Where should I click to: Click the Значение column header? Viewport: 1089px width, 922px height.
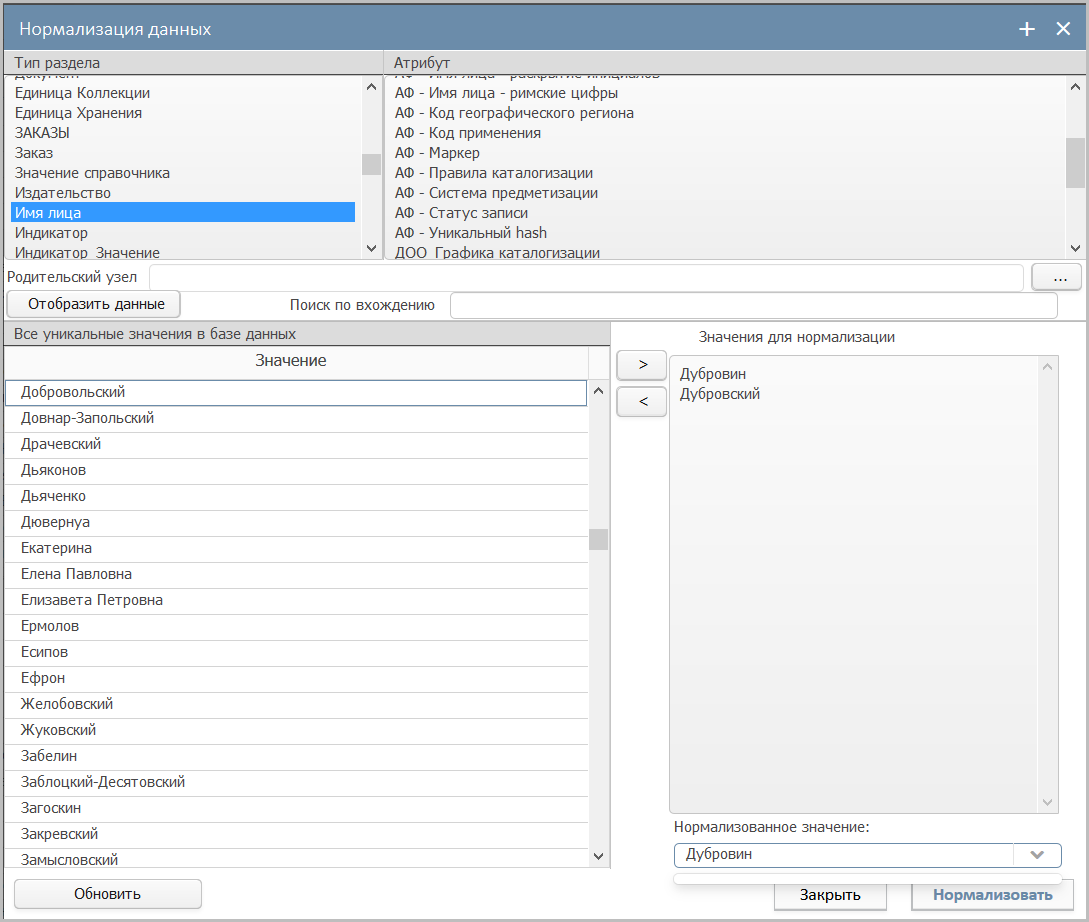coord(290,361)
